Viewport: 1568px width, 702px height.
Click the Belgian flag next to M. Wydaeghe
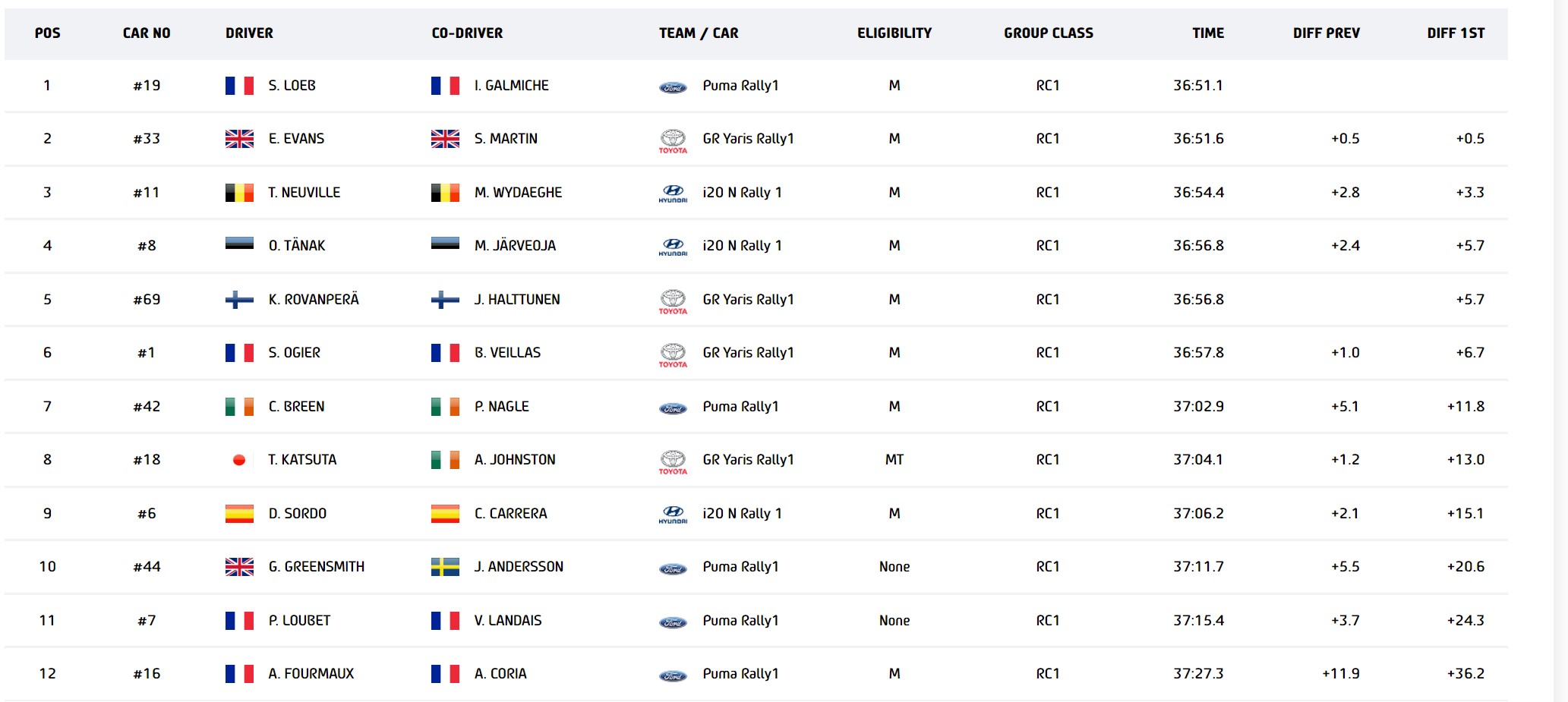point(445,193)
